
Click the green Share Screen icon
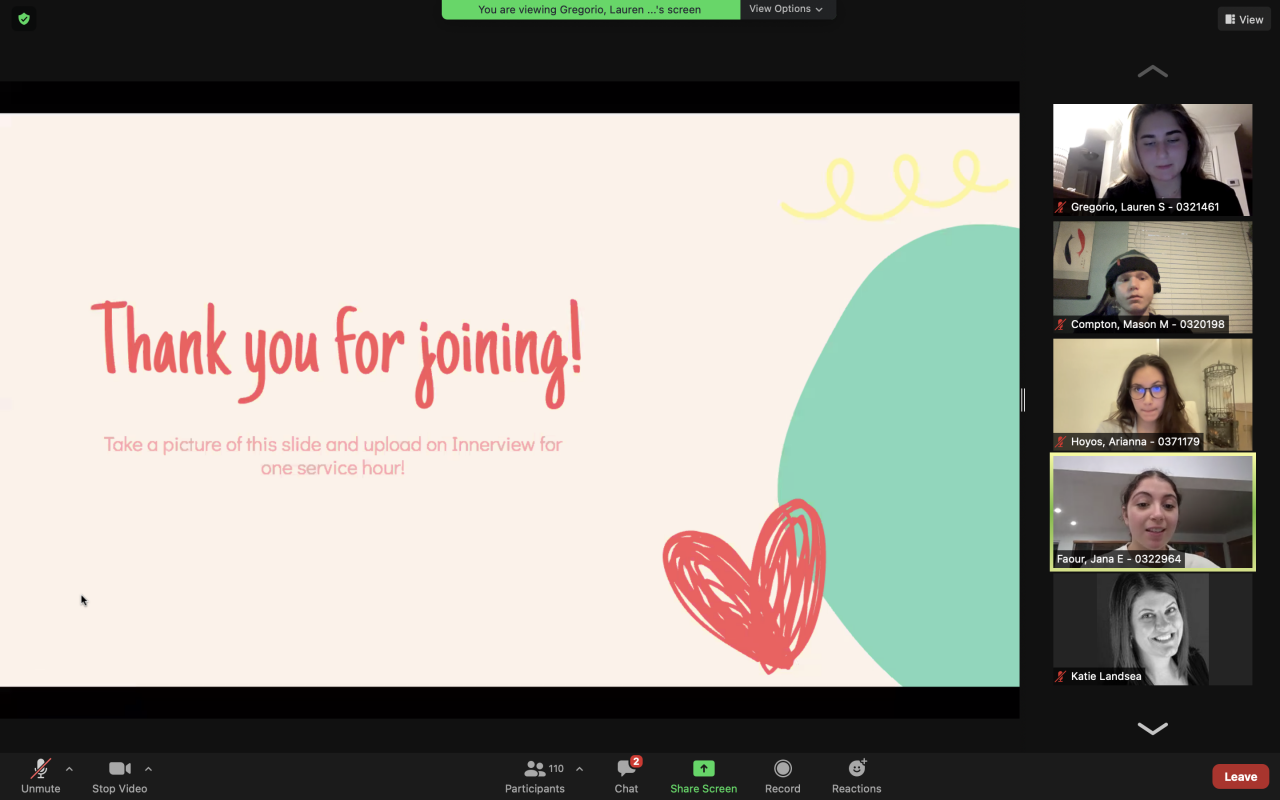click(704, 768)
